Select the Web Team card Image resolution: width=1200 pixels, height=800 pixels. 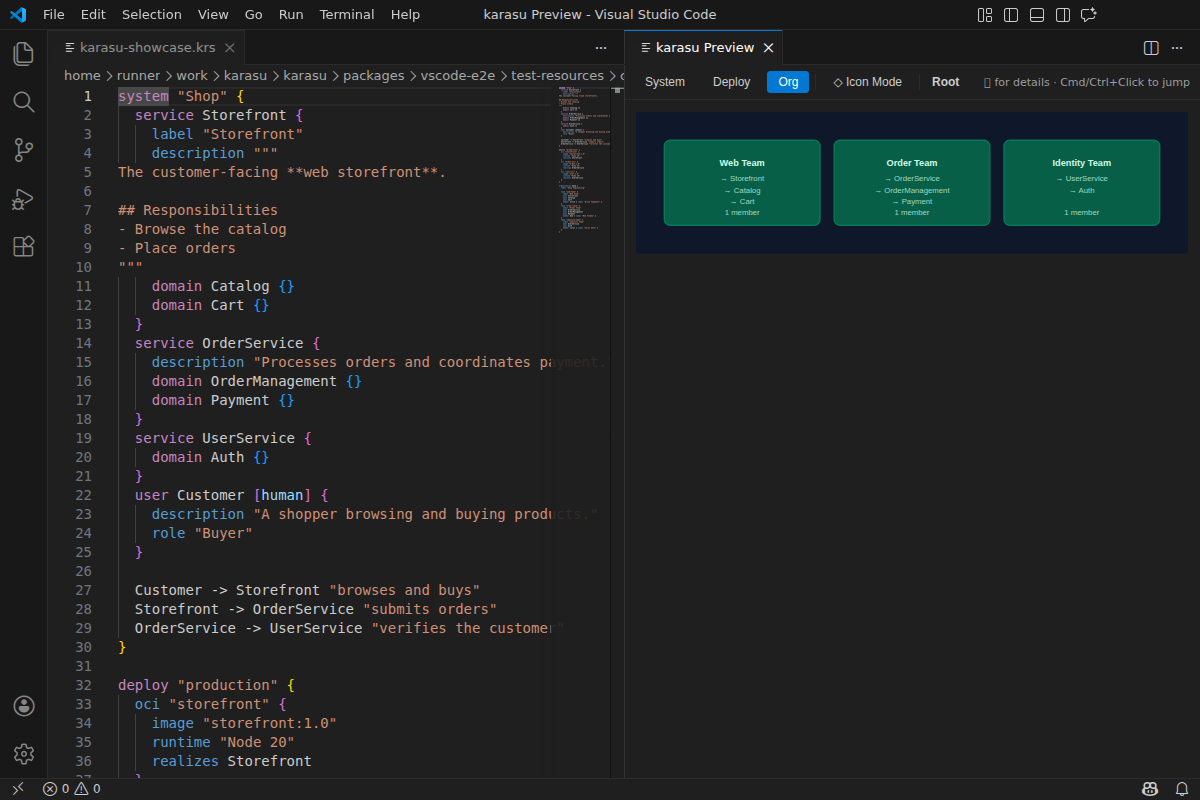pos(742,182)
